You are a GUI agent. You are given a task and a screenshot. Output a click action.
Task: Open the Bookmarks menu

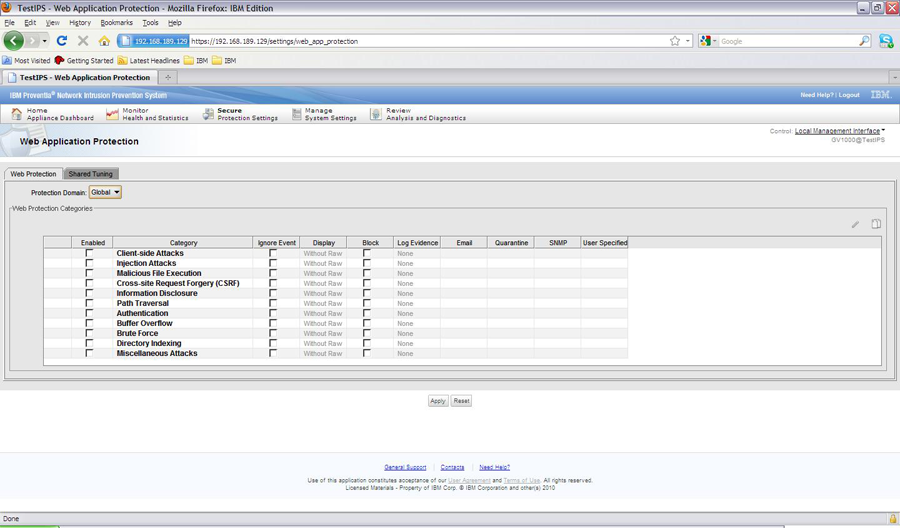point(117,22)
